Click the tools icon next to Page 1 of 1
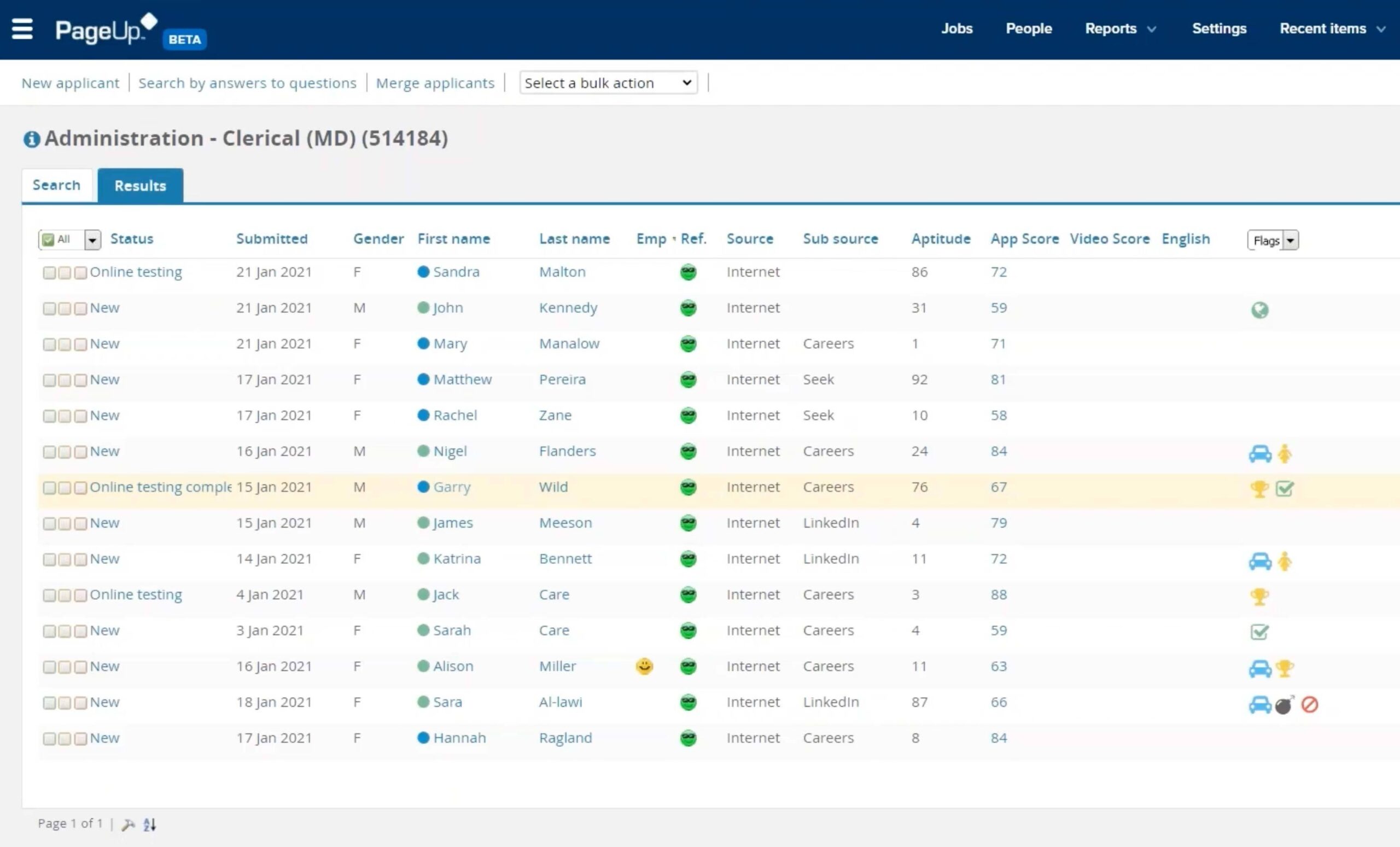This screenshot has width=1400, height=847. 128,823
